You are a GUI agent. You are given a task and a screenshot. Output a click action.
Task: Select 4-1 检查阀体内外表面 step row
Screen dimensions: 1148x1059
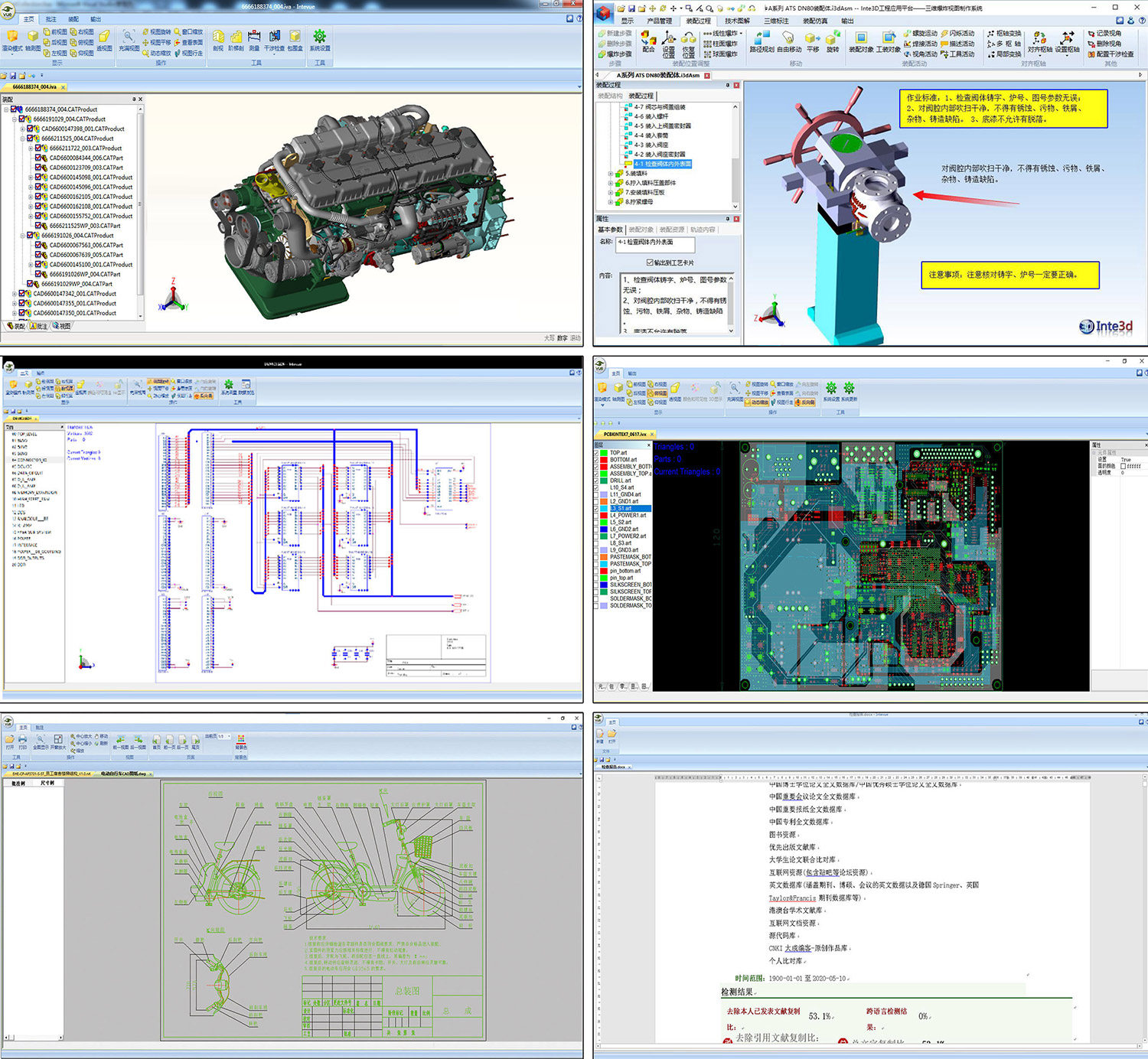tap(663, 164)
